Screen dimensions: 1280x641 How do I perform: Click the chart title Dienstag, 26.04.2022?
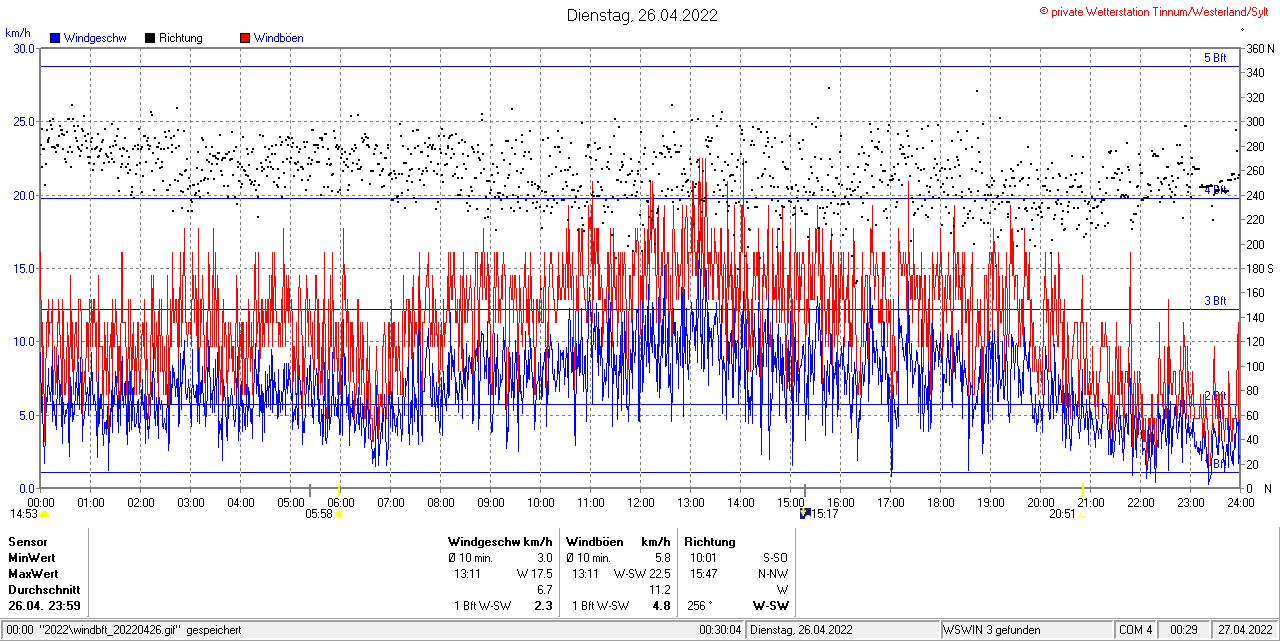coord(642,15)
